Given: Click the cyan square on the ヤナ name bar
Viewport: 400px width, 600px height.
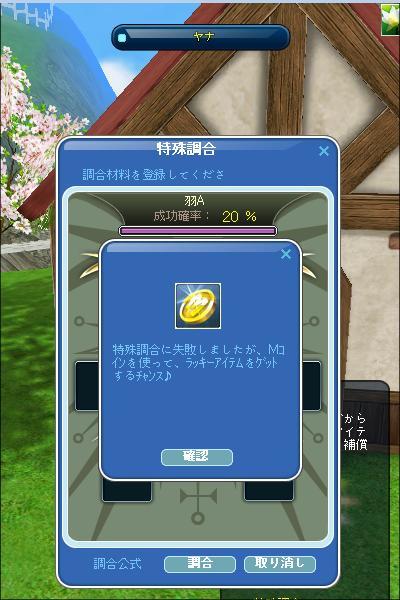Looking at the screenshot, I should tap(122, 38).
